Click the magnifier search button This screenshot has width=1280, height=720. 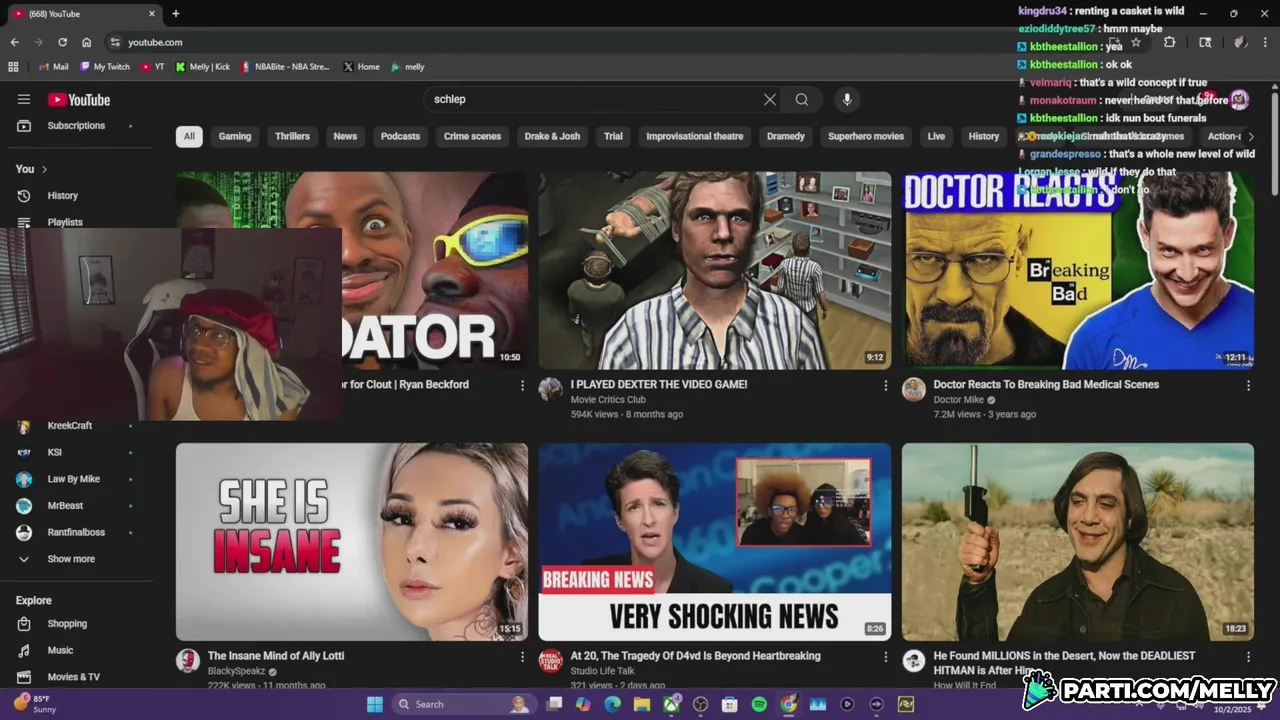802,99
